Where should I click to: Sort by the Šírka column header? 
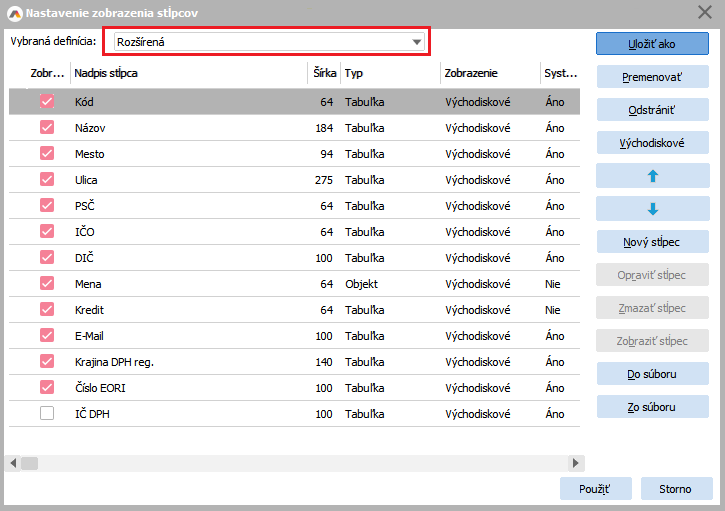coord(323,73)
